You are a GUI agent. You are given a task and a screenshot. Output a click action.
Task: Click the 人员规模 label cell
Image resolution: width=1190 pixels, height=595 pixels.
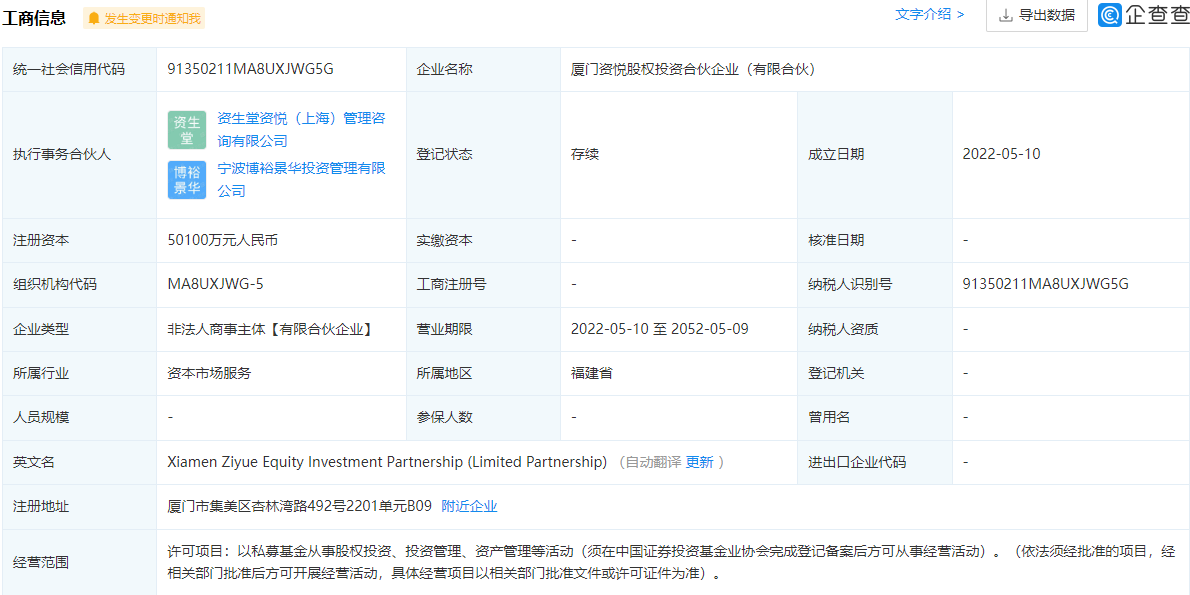(x=80, y=417)
